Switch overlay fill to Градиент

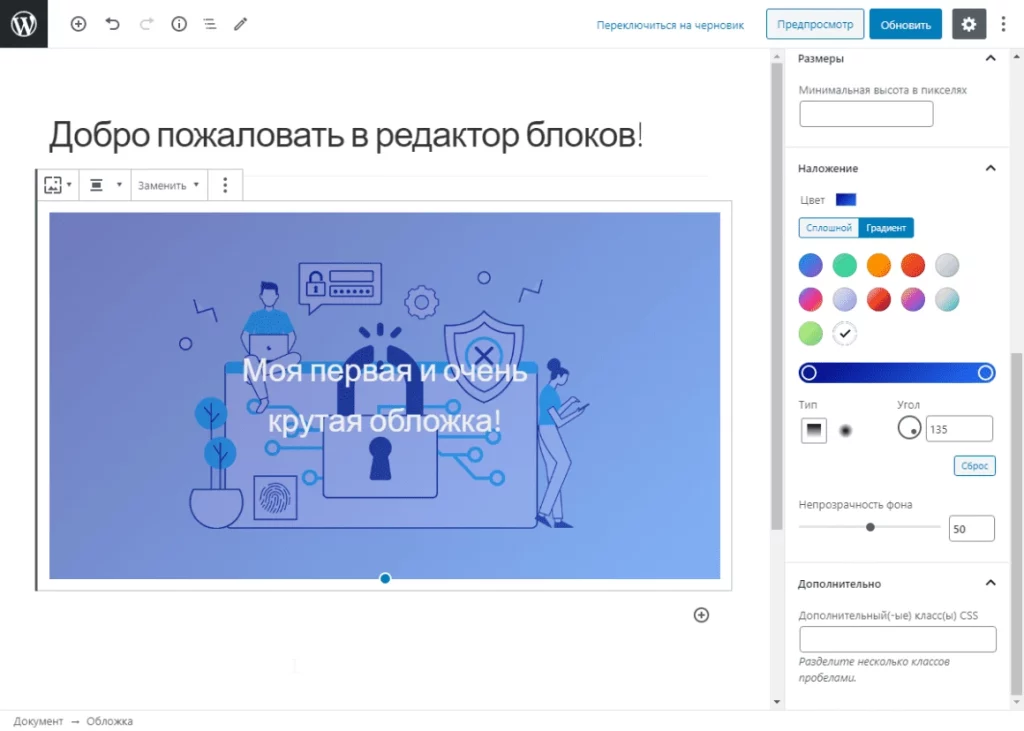pyautogui.click(x=886, y=227)
